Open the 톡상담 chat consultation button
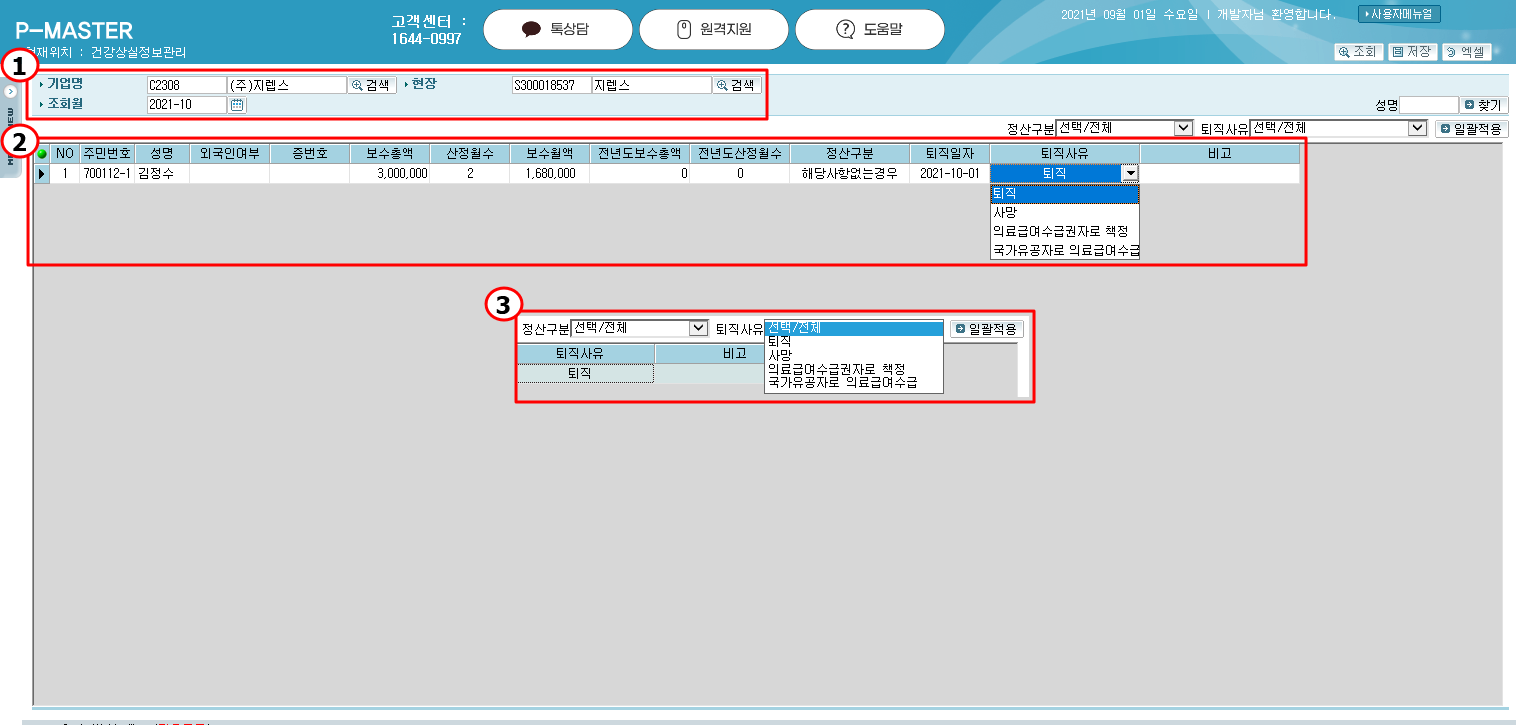 click(x=557, y=29)
